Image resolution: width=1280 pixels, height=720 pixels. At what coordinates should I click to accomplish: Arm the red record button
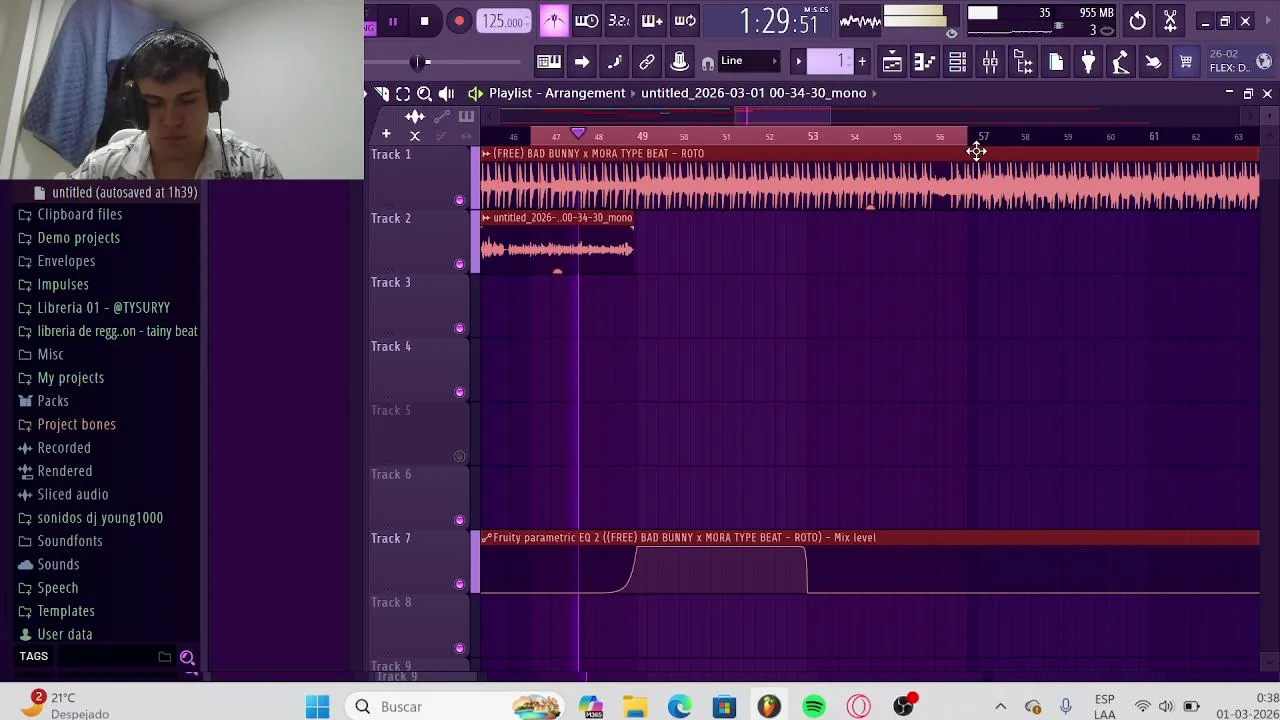[459, 21]
